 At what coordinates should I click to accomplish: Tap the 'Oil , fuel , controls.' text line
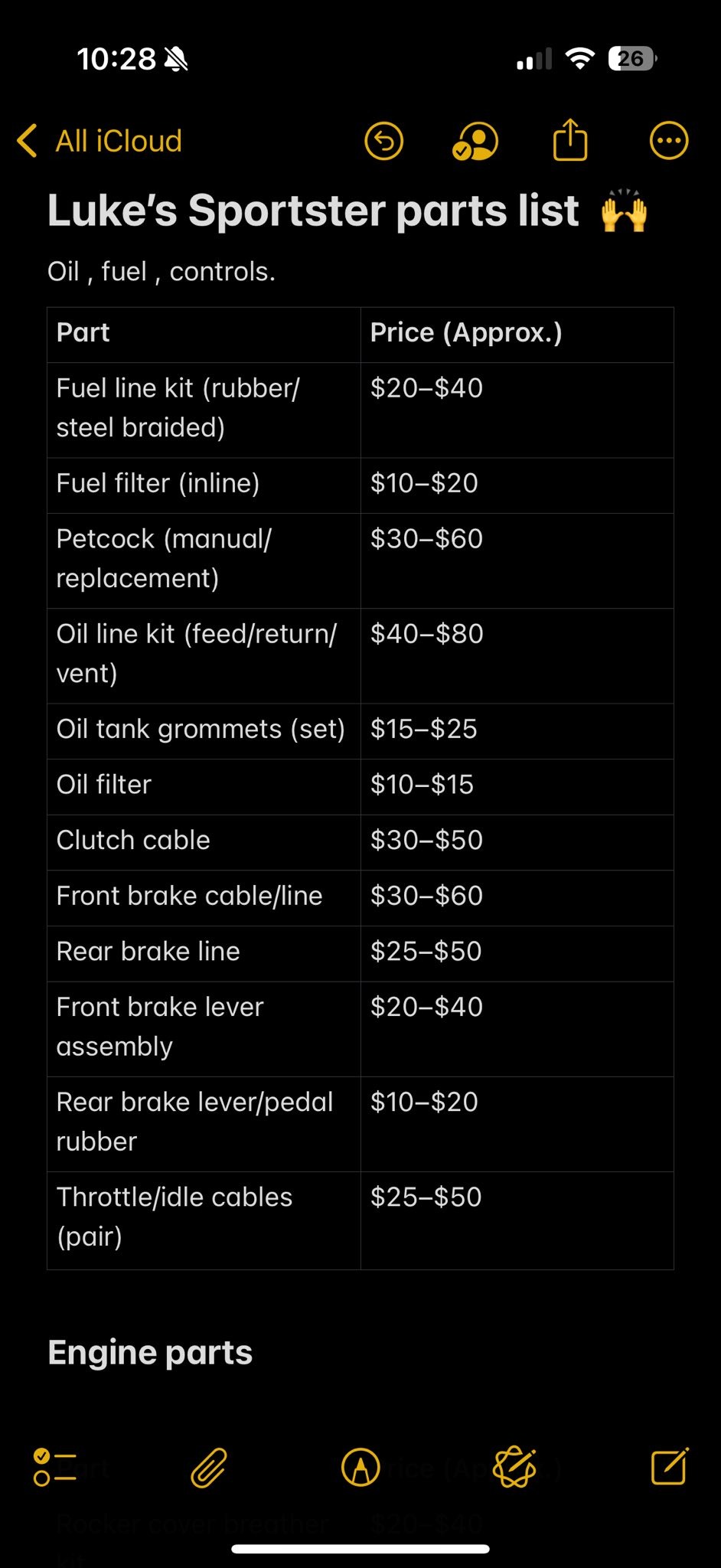(x=161, y=271)
